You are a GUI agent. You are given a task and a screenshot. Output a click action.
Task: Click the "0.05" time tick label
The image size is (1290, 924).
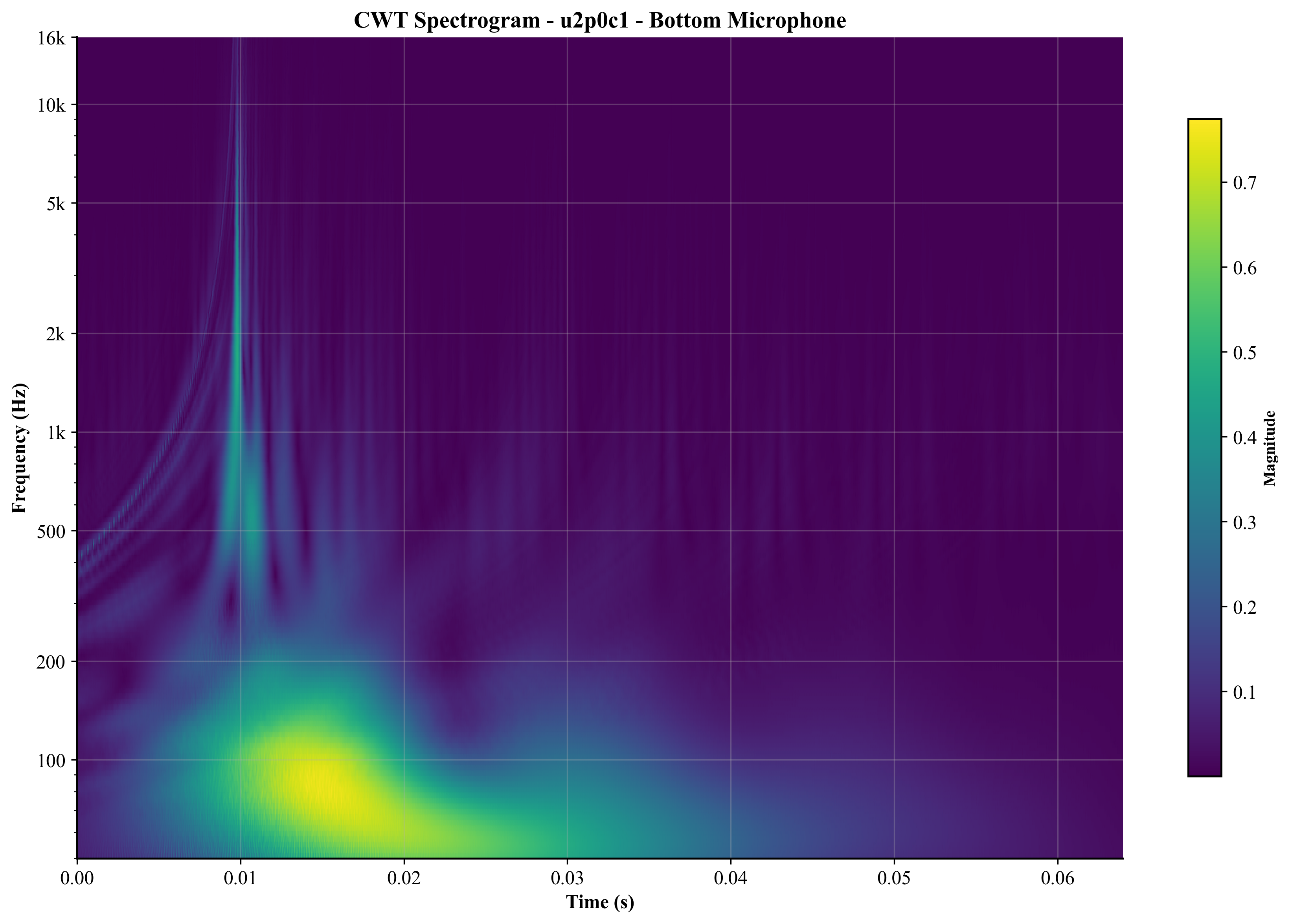(894, 878)
